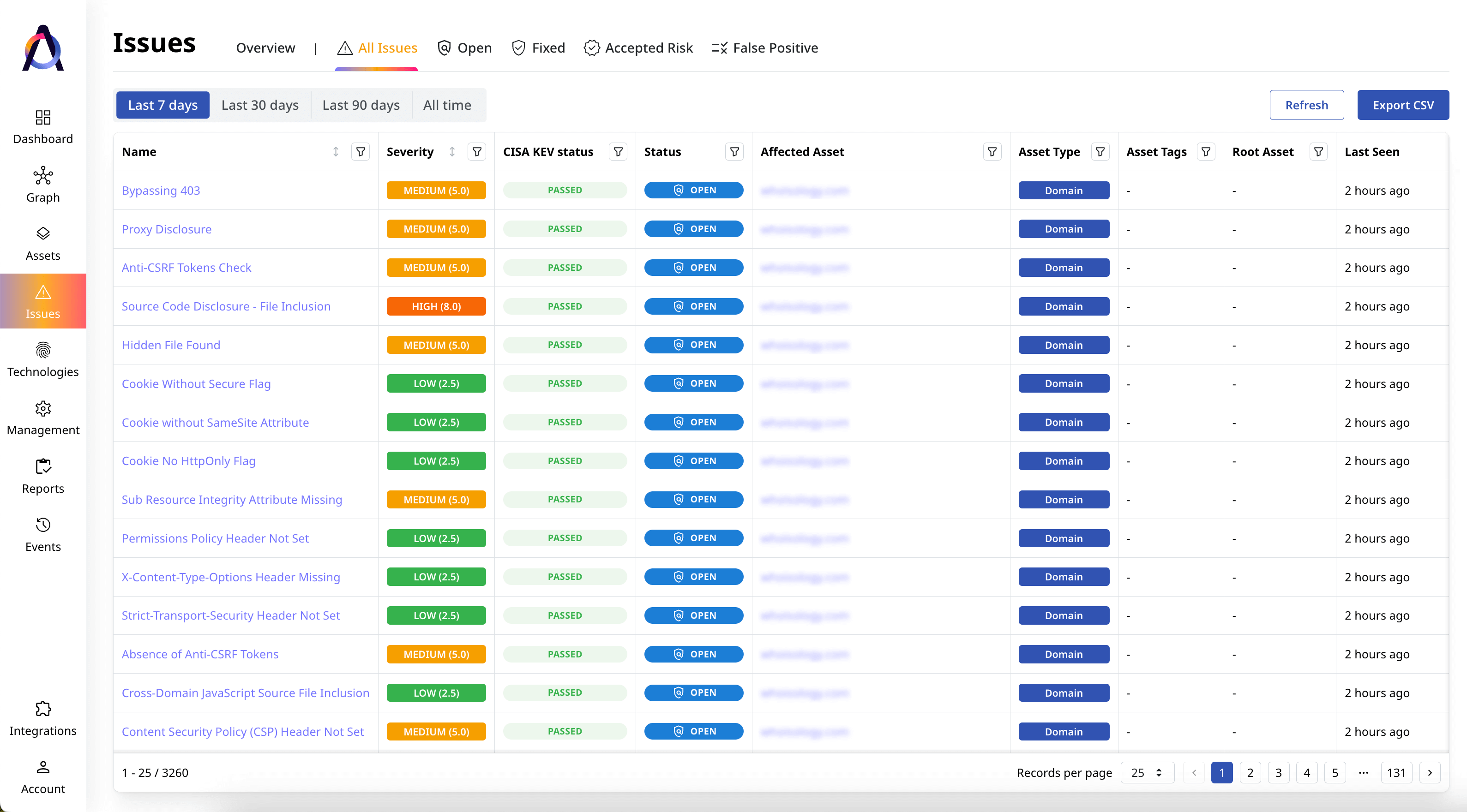Viewport: 1467px width, 812px height.
Task: Switch to Fixed issues tab
Action: pos(547,47)
